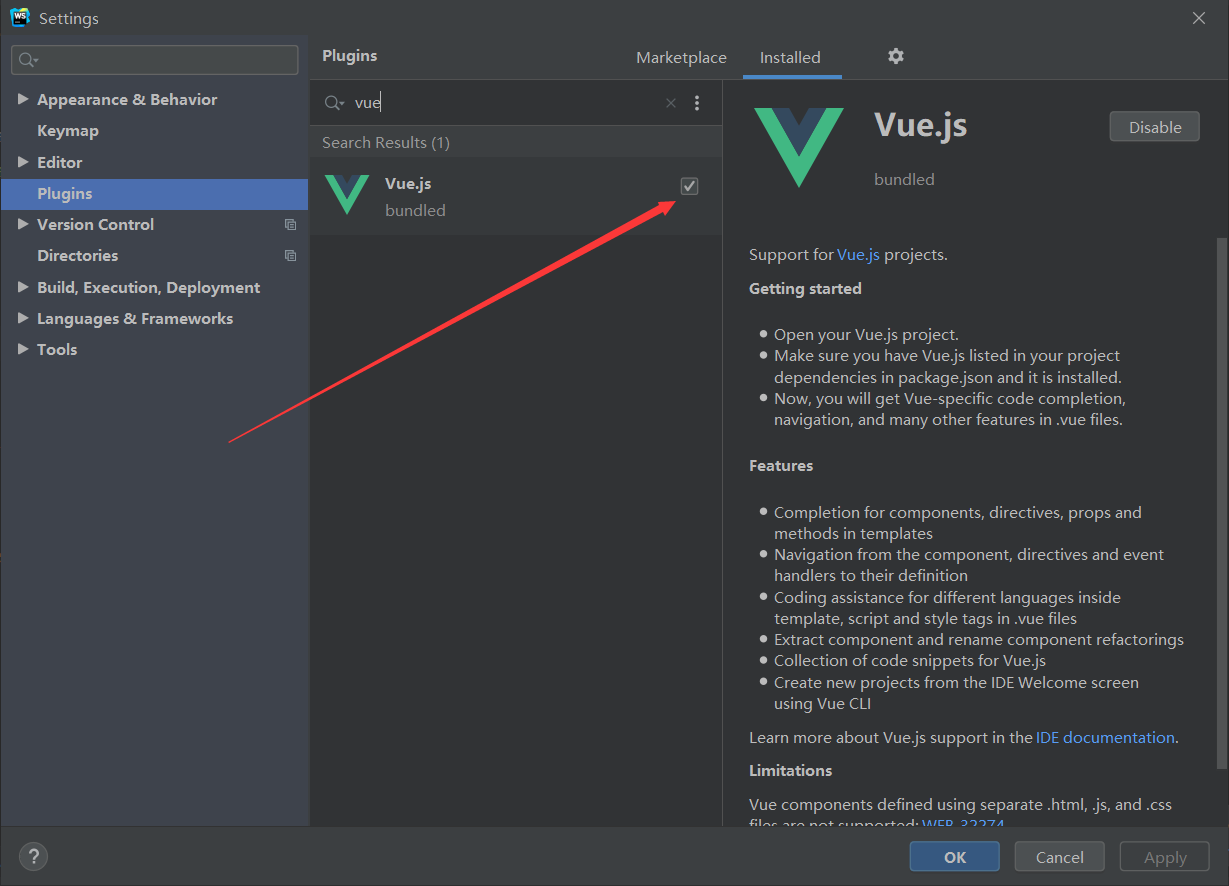Click the Vue.js title in details pane
The image size is (1229, 886).
pyautogui.click(x=921, y=125)
